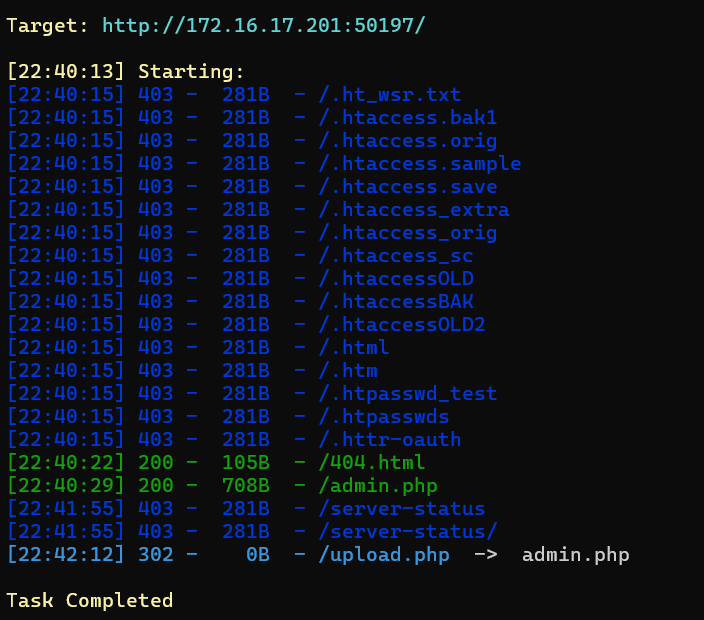The height and width of the screenshot is (620, 704).
Task: Click the /server-status/ path with trailing slash
Action: (408, 532)
